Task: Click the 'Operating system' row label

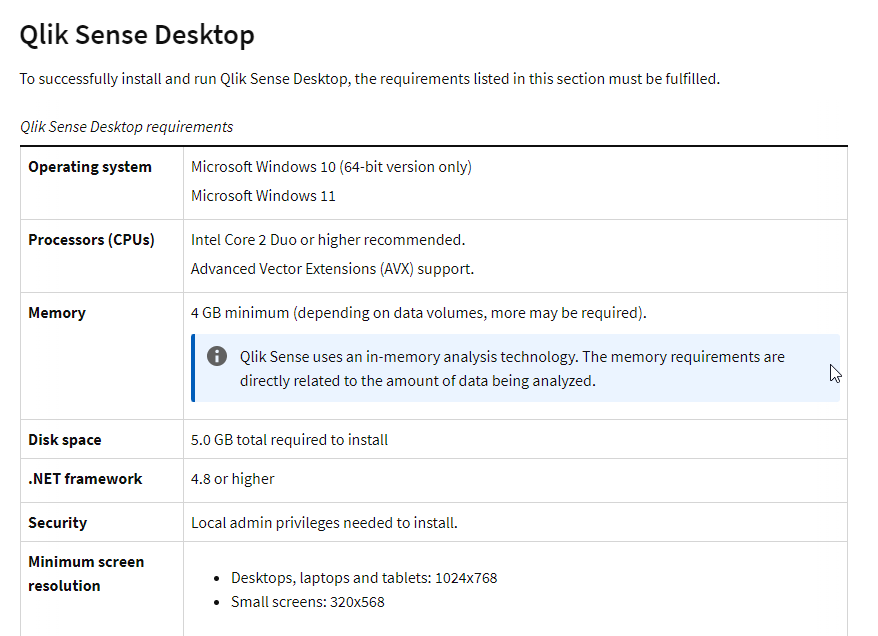Action: point(90,167)
